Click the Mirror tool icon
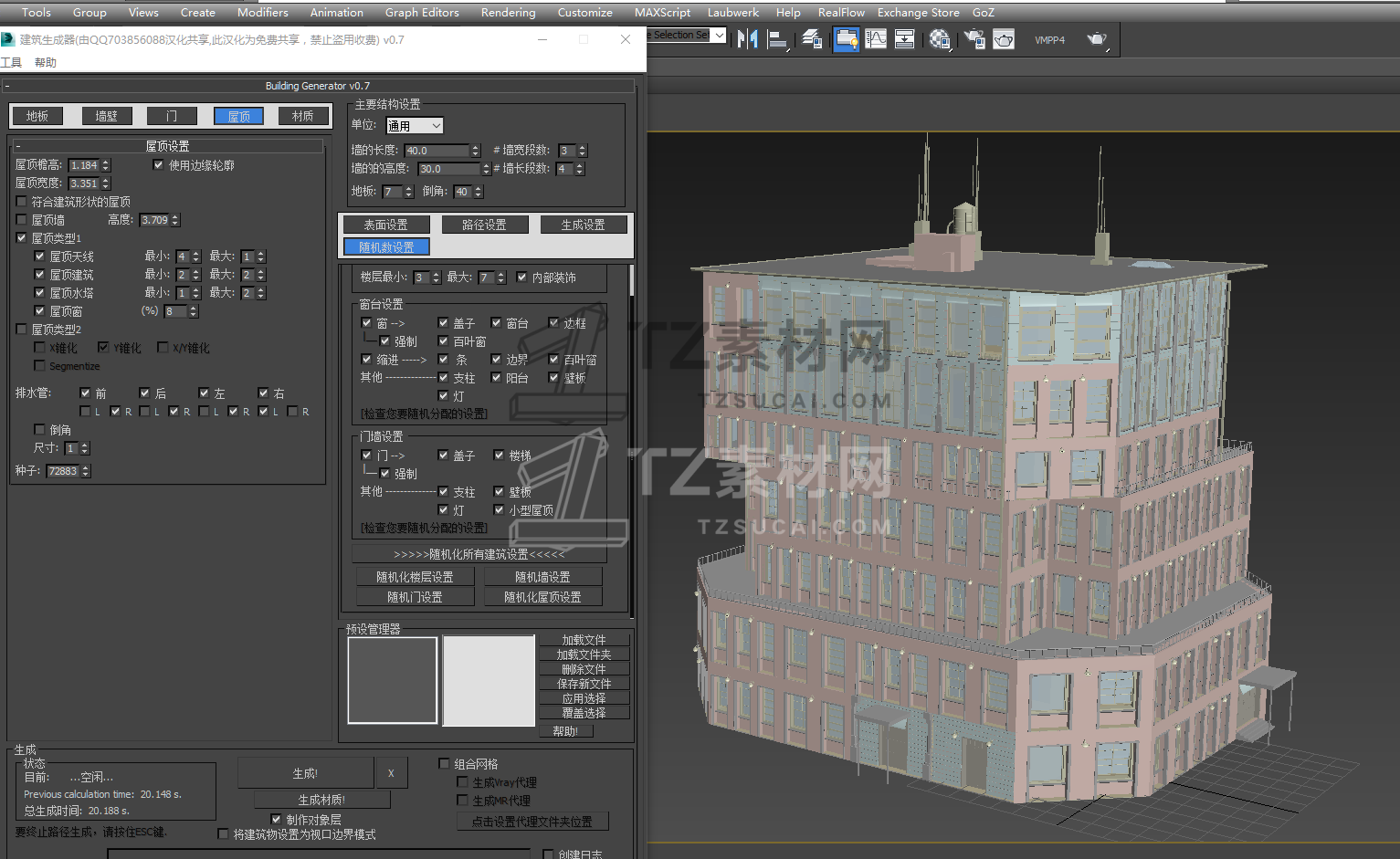This screenshot has height=859, width=1400. point(748,39)
